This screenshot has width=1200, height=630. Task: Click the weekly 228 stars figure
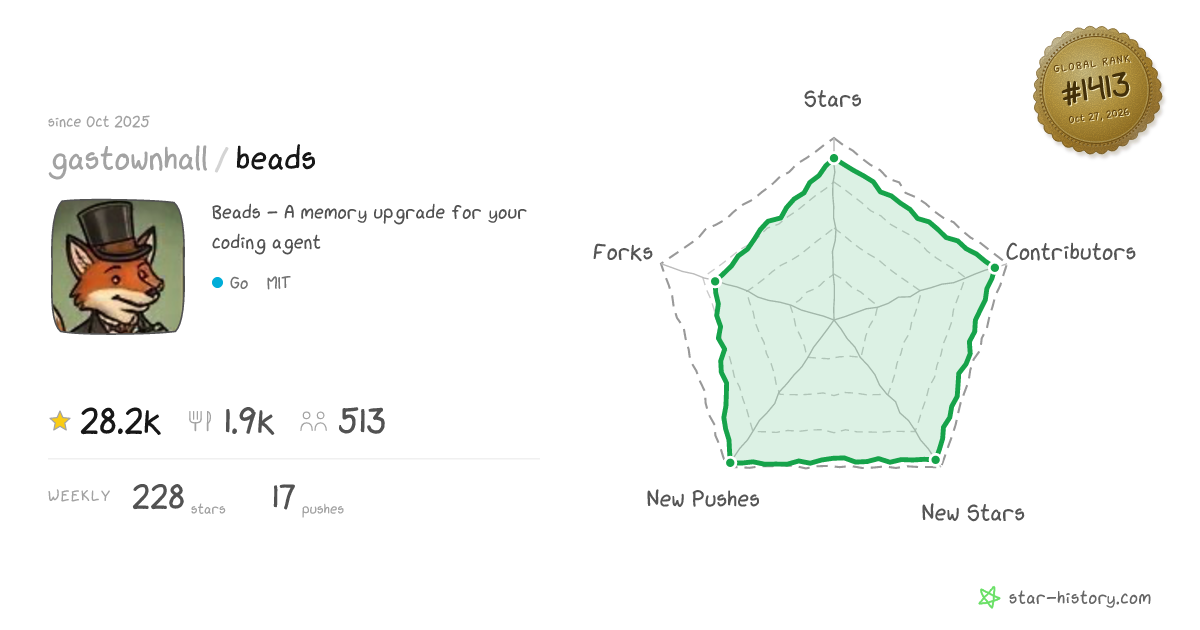click(x=178, y=498)
